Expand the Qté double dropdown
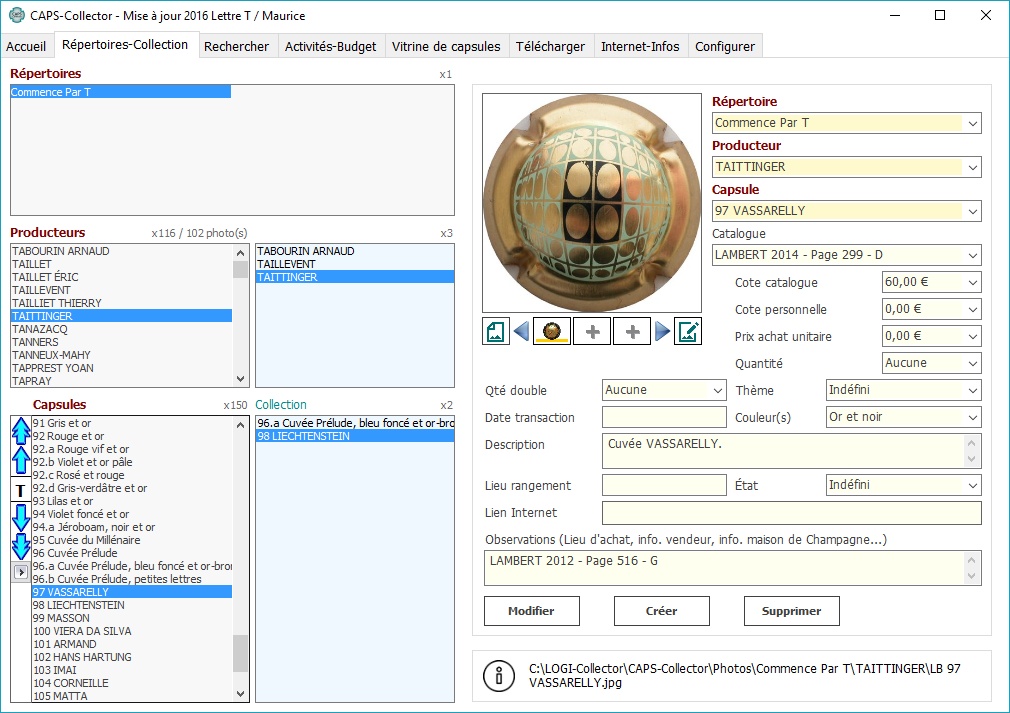Viewport: 1010px width, 713px height. point(718,390)
